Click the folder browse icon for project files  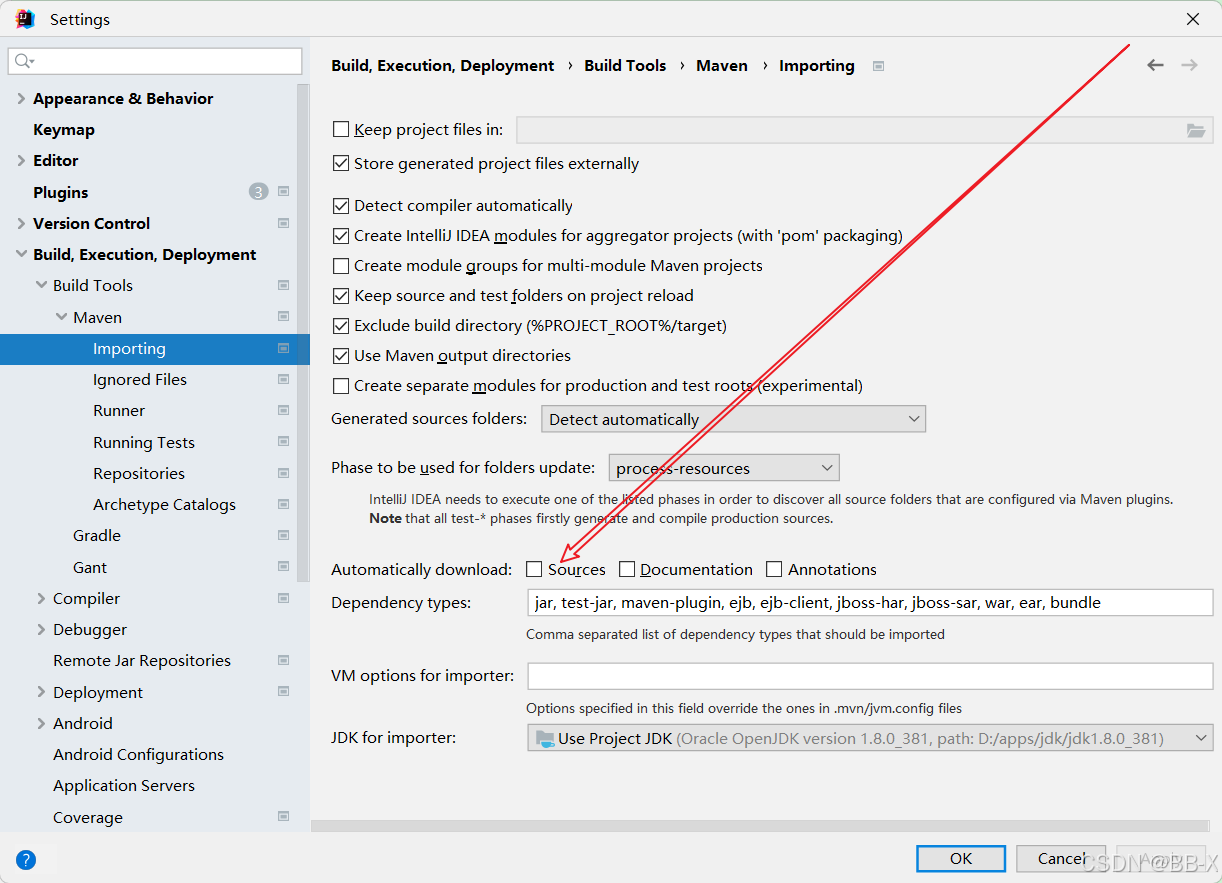coord(1195,130)
